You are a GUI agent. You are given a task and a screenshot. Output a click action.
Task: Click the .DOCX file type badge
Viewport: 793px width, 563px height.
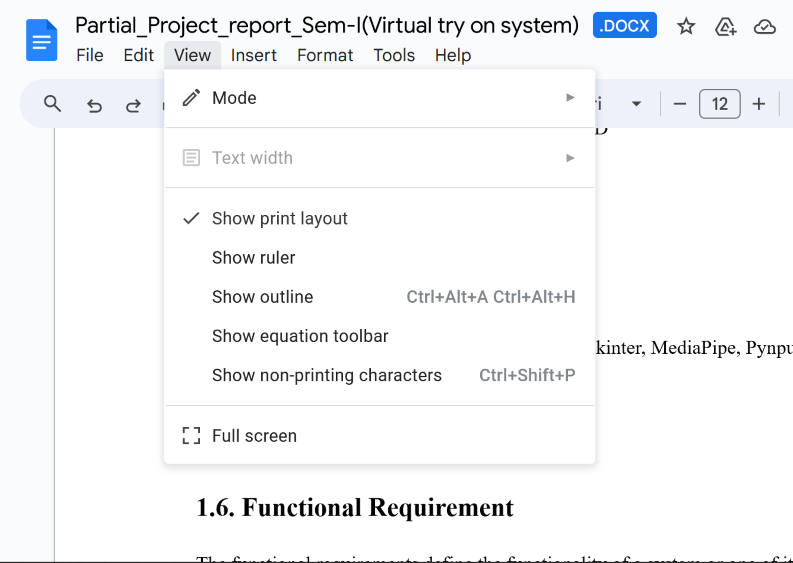tap(624, 27)
